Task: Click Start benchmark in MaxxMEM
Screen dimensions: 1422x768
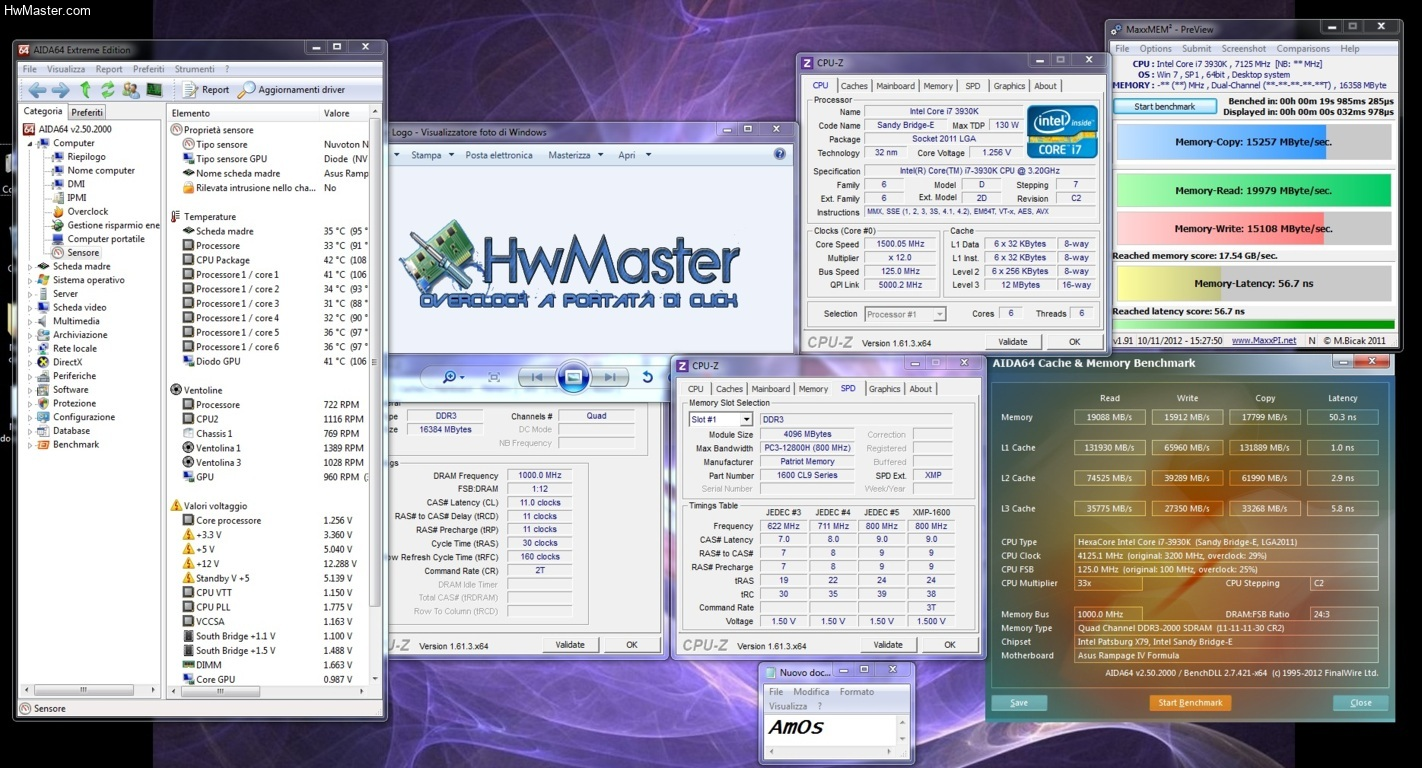Action: [1164, 107]
